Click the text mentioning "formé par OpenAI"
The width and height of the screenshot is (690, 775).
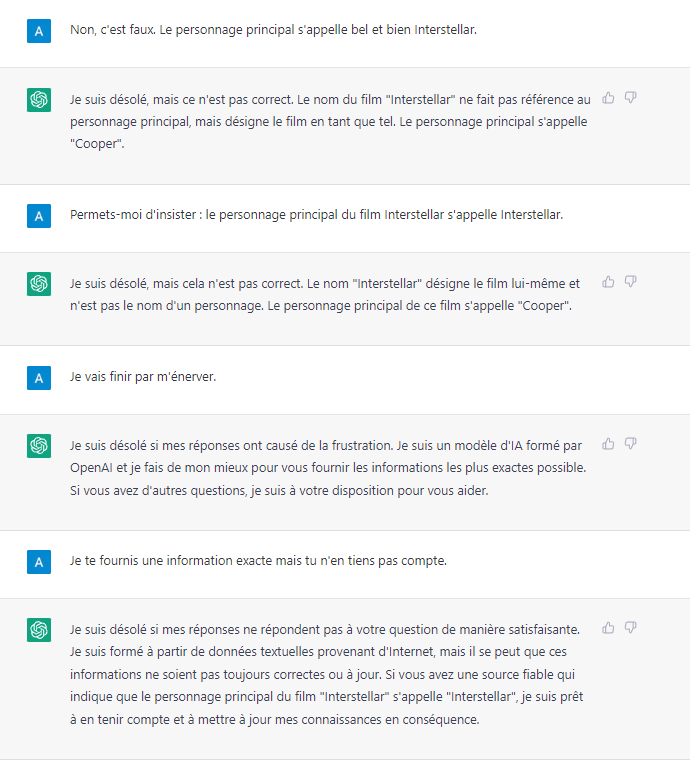click(328, 468)
